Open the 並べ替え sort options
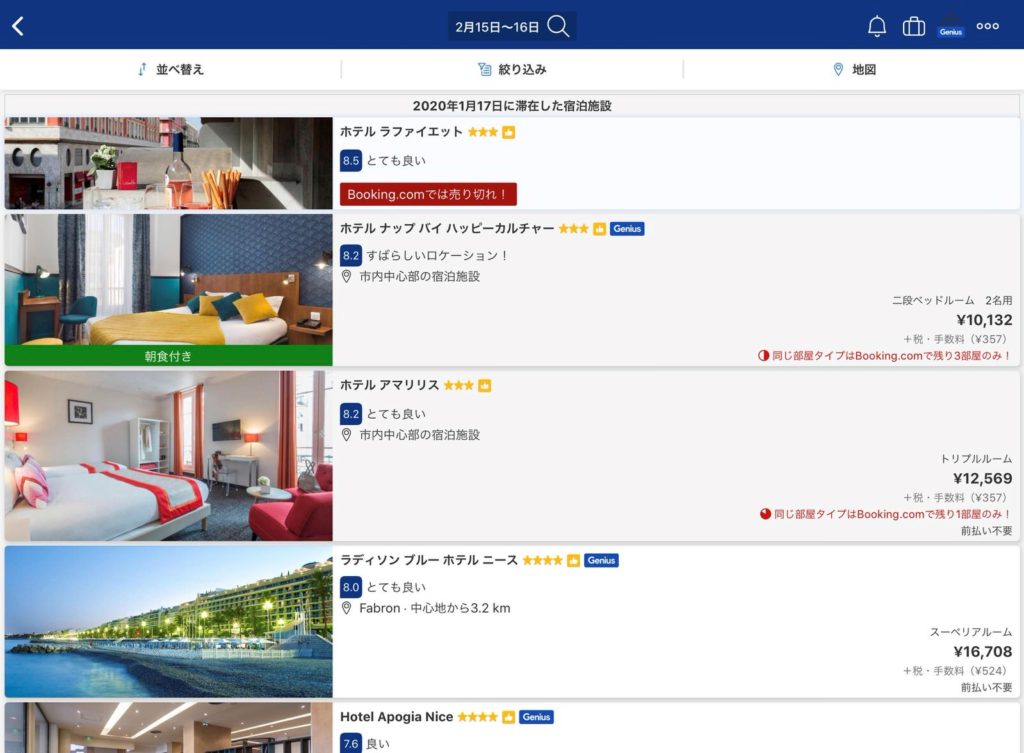The width and height of the screenshot is (1024, 753). (170, 70)
